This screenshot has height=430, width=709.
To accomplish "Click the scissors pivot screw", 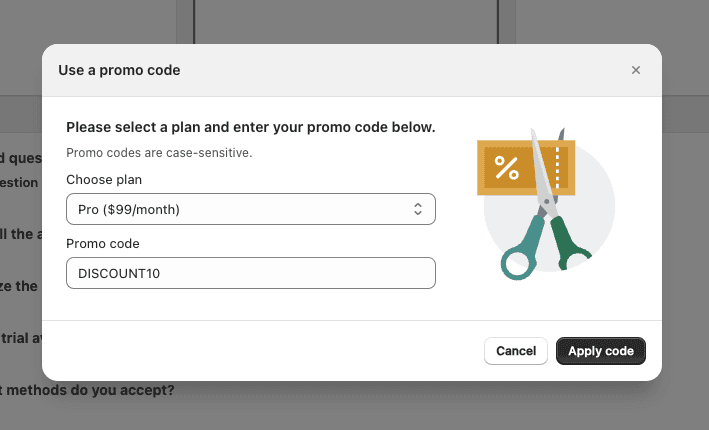I will coord(546,203).
